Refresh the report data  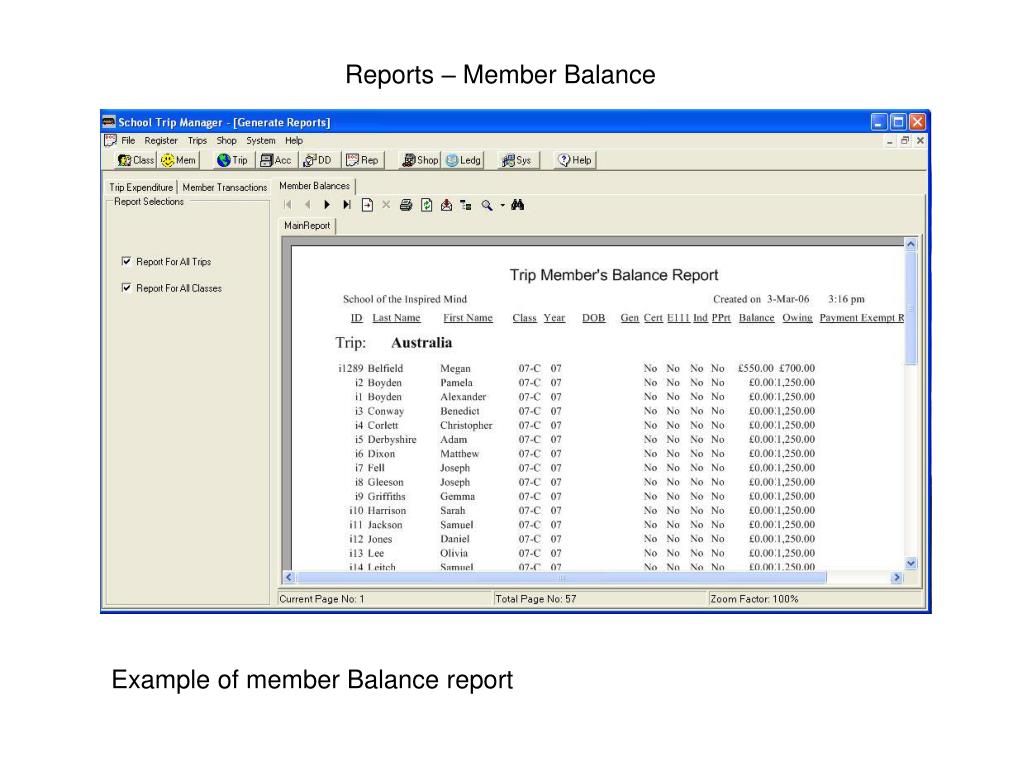[426, 205]
